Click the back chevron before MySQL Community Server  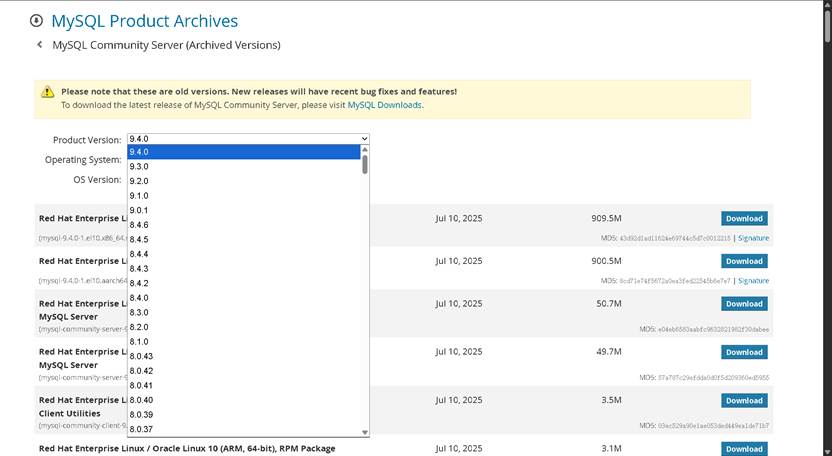pos(39,45)
